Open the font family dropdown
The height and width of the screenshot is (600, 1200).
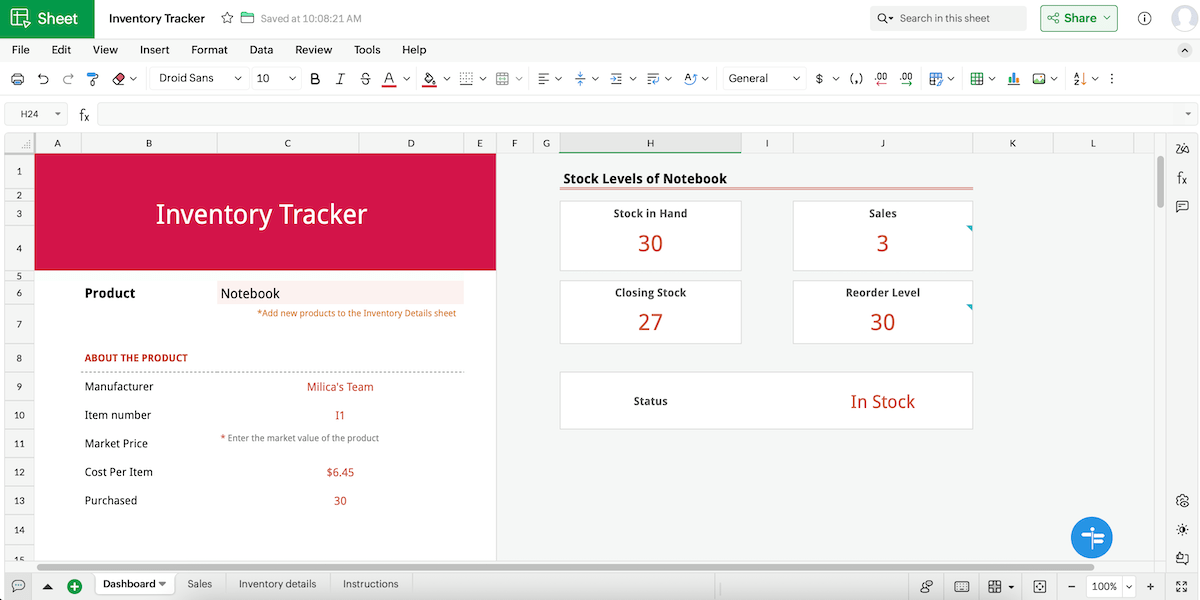coord(198,78)
